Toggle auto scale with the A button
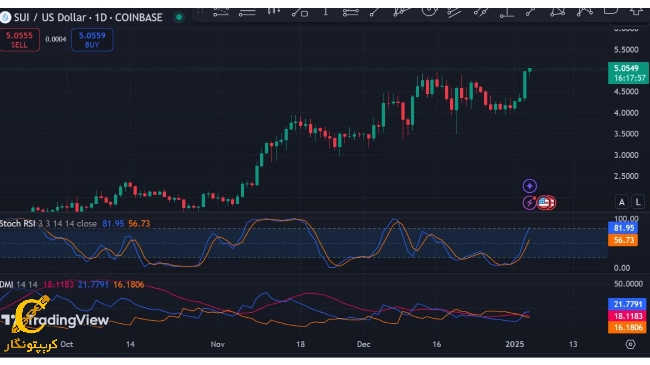Viewport: 650px width, 365px height. point(621,202)
